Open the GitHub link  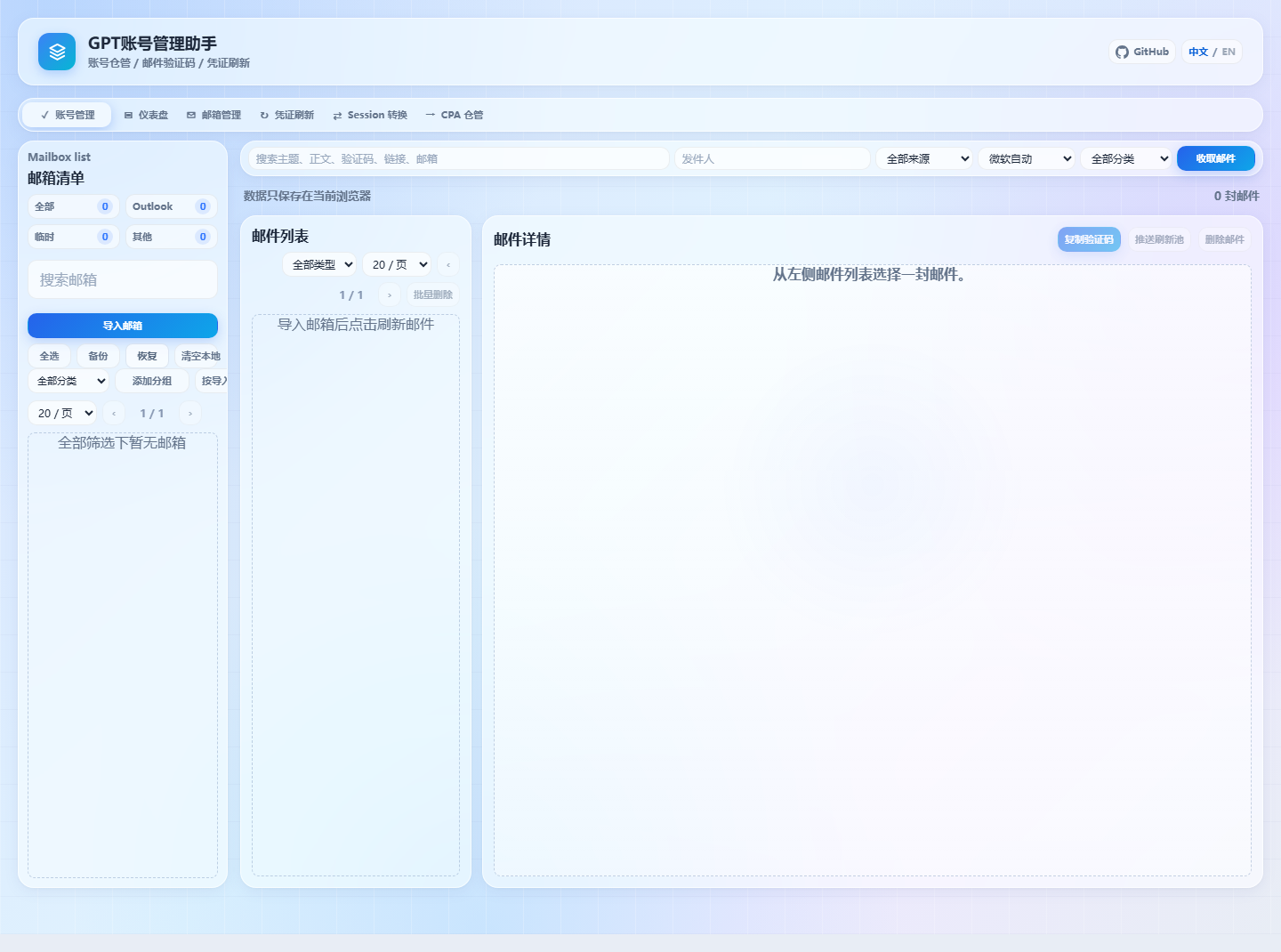[1142, 52]
